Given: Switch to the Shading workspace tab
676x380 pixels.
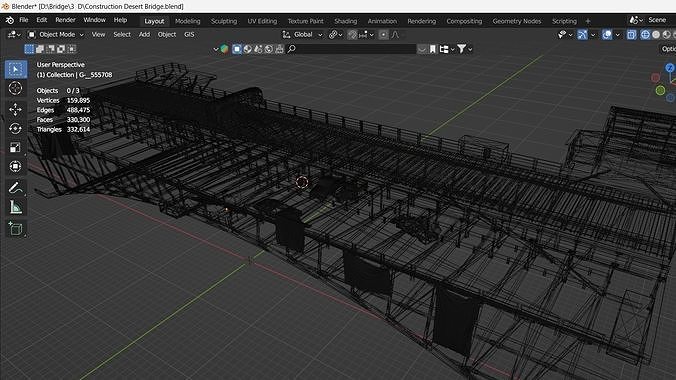Looking at the screenshot, I should [345, 21].
